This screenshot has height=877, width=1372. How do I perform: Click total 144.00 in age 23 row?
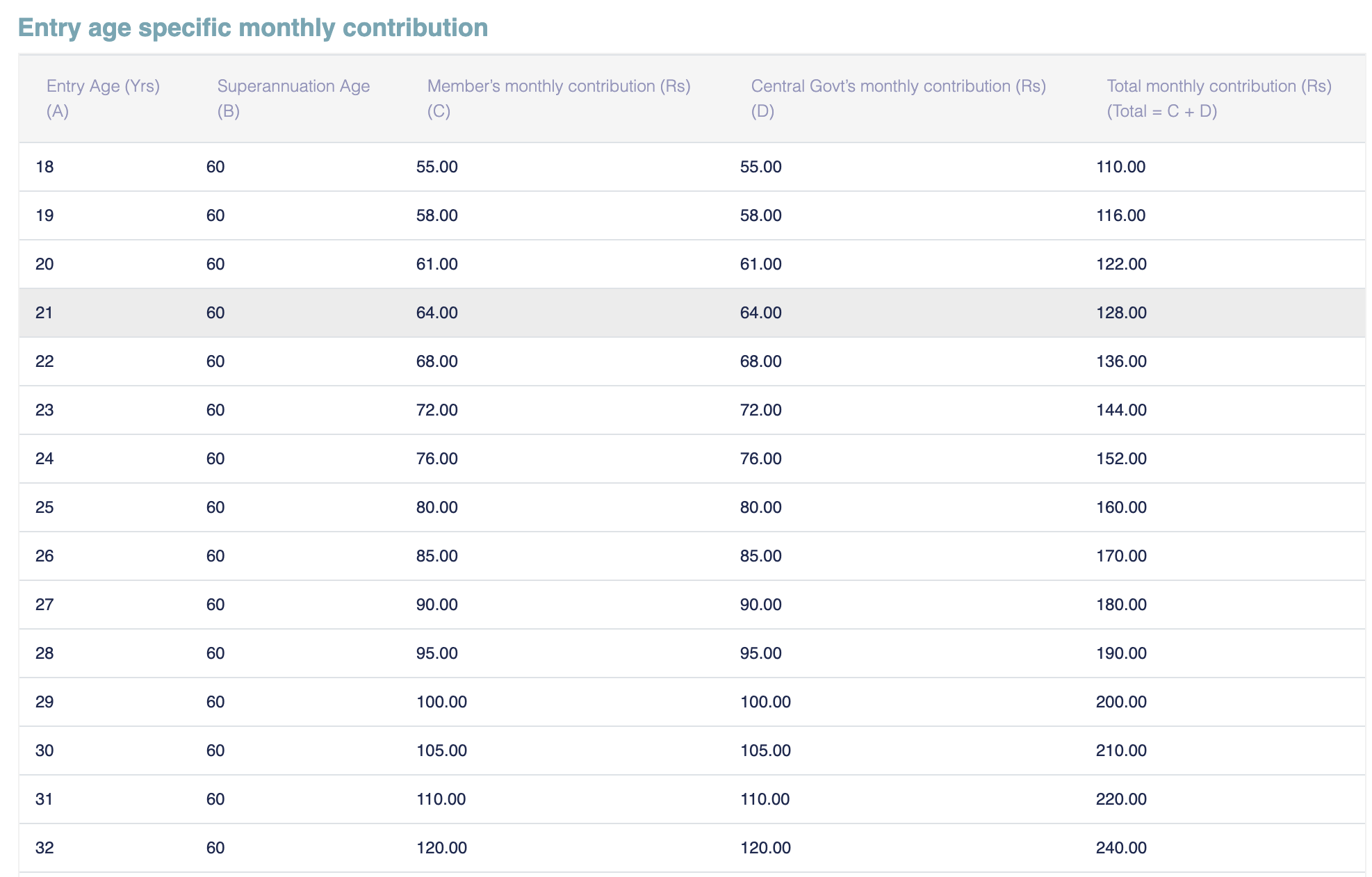1120,410
